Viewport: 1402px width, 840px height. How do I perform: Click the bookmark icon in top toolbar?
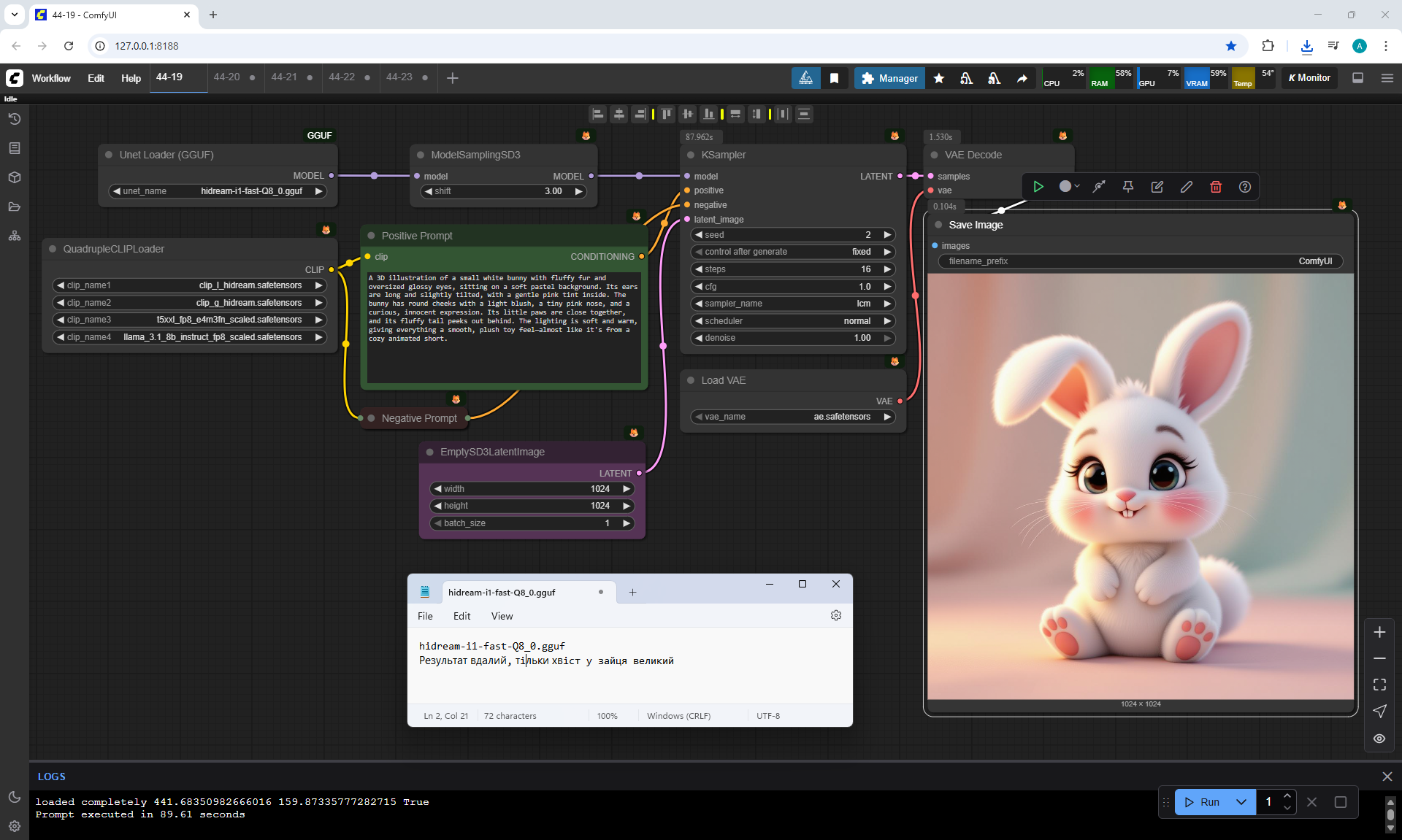[x=834, y=78]
